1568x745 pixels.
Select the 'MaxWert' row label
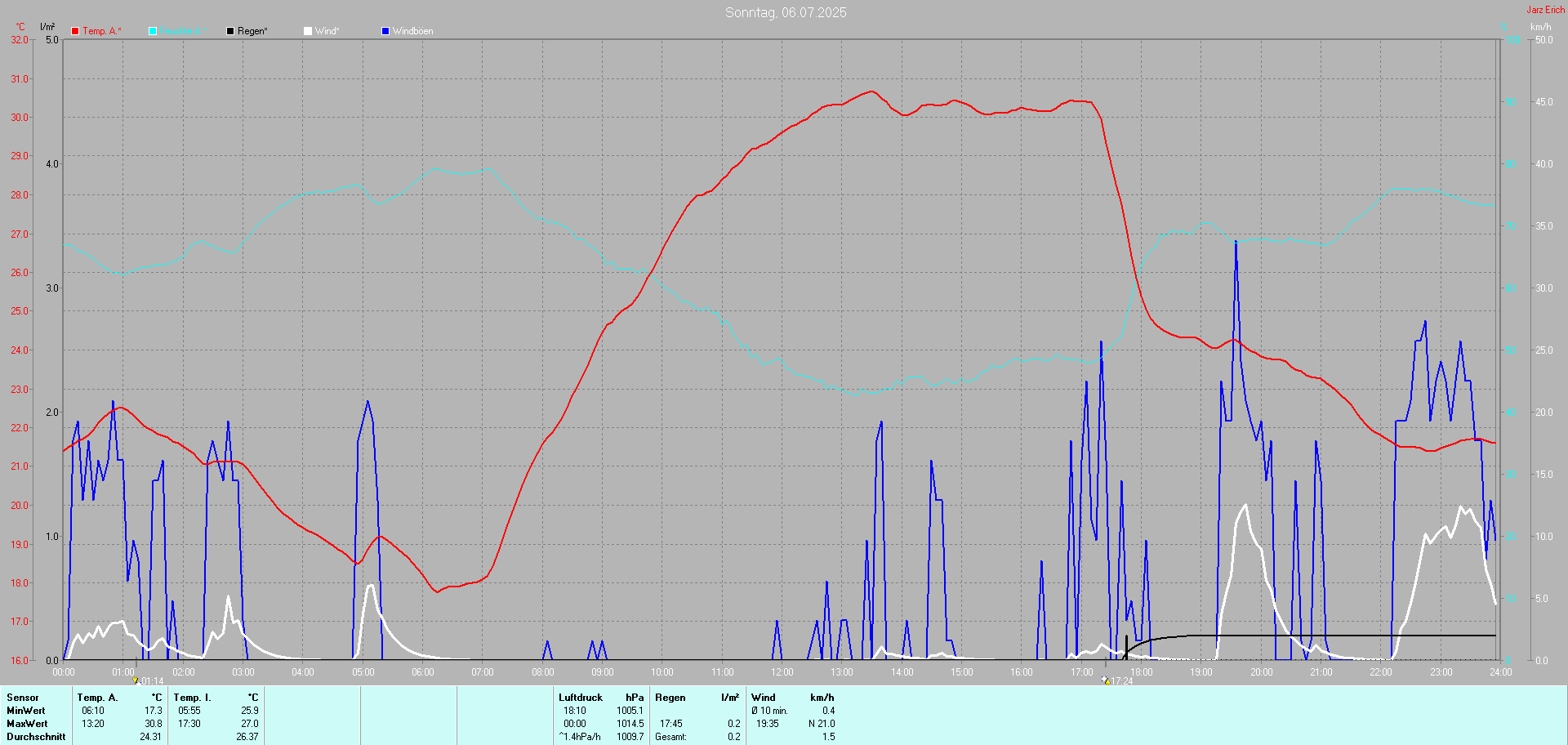click(27, 724)
